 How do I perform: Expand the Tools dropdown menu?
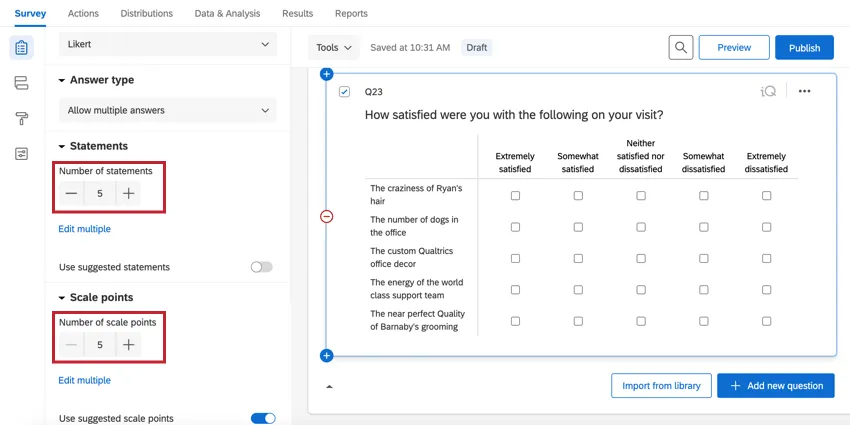tap(334, 47)
